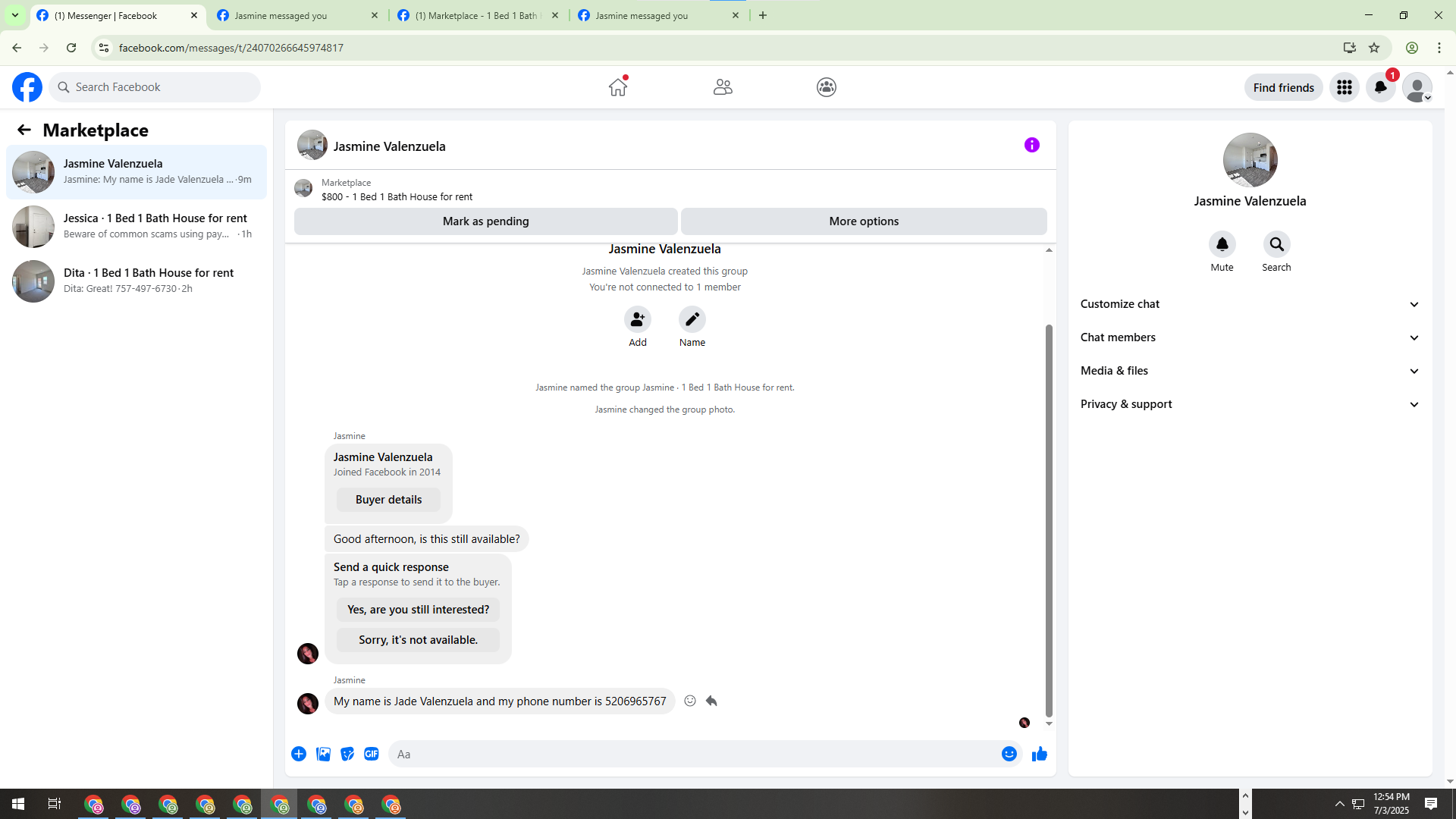The height and width of the screenshot is (819, 1456).
Task: Toggle conversation information panel icon
Action: click(1031, 145)
